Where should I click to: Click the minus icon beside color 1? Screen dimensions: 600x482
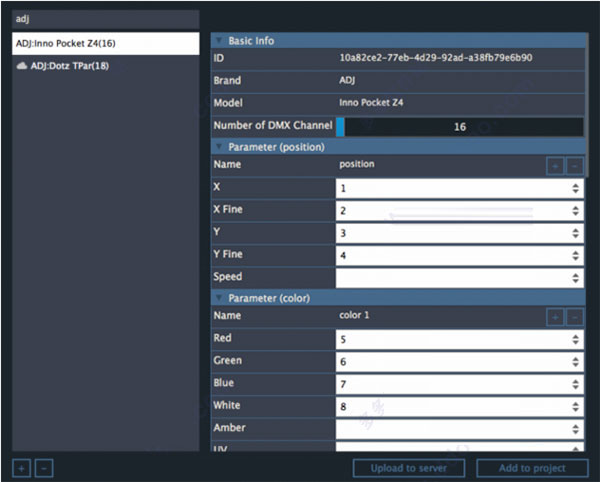[x=574, y=317]
